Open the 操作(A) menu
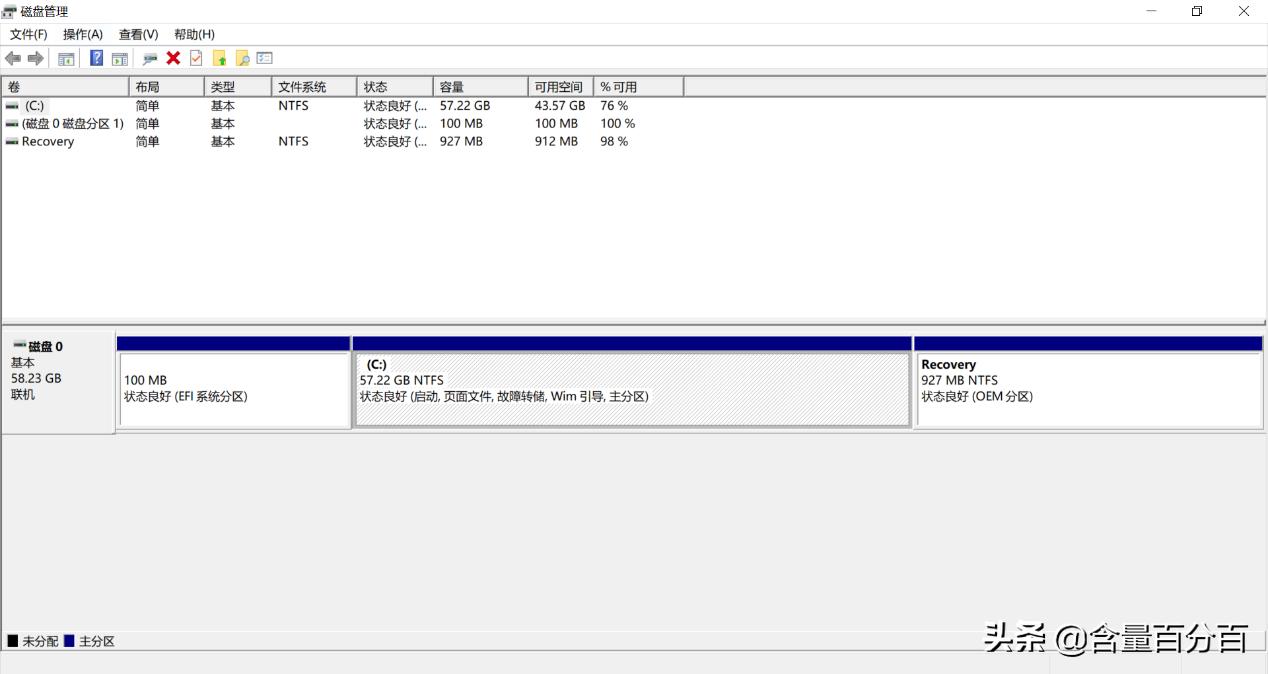1268x674 pixels. (x=83, y=34)
